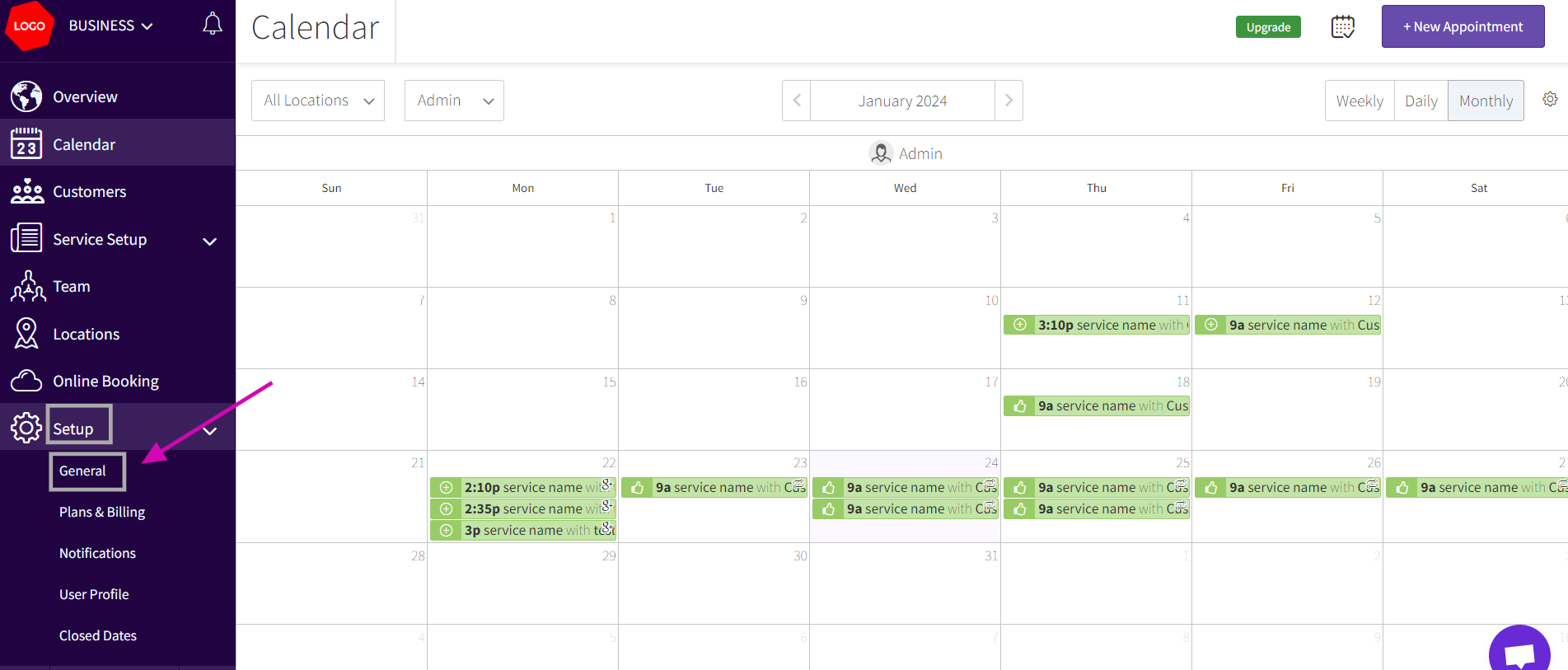This screenshot has width=1568, height=670.
Task: Click the Overview globe icon
Action: [26, 96]
